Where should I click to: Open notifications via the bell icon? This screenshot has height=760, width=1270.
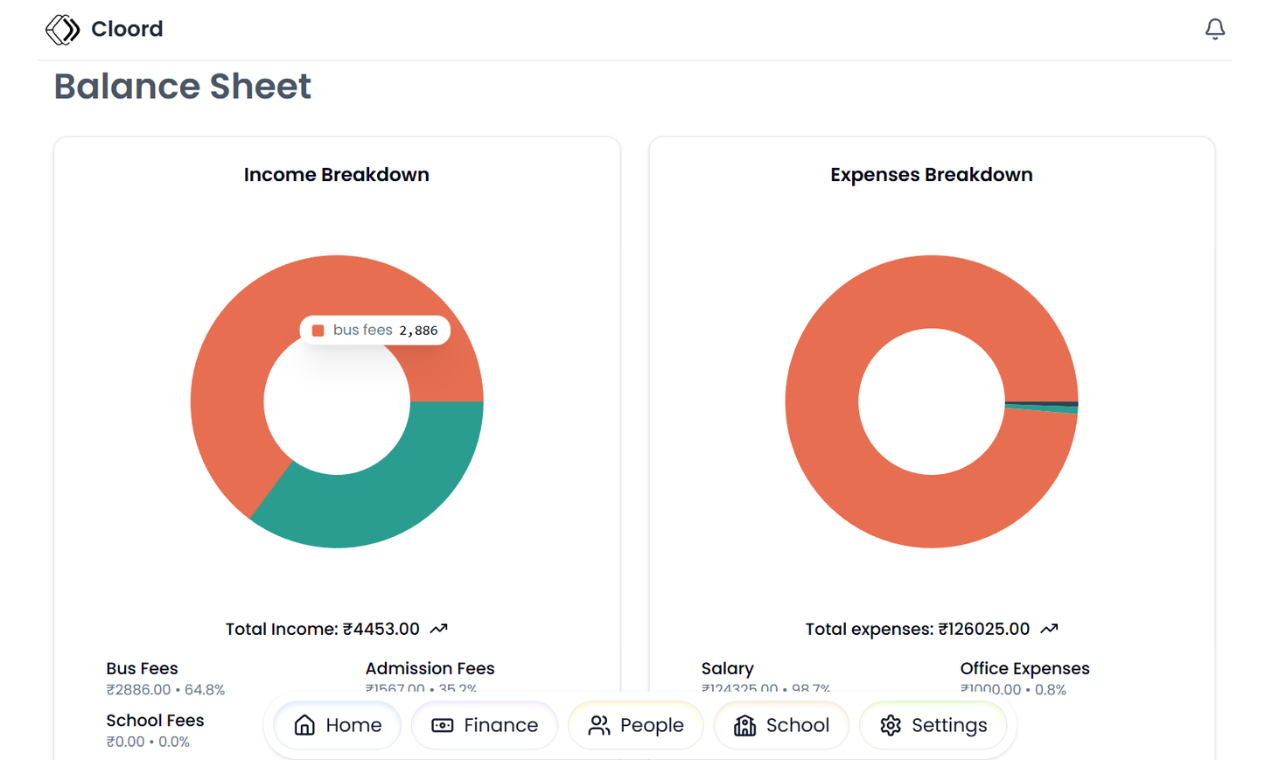click(x=1215, y=29)
